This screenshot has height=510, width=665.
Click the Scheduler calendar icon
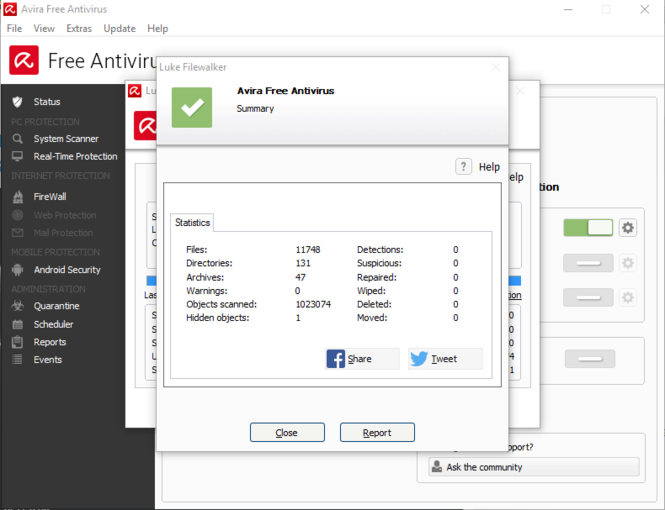click(x=17, y=324)
